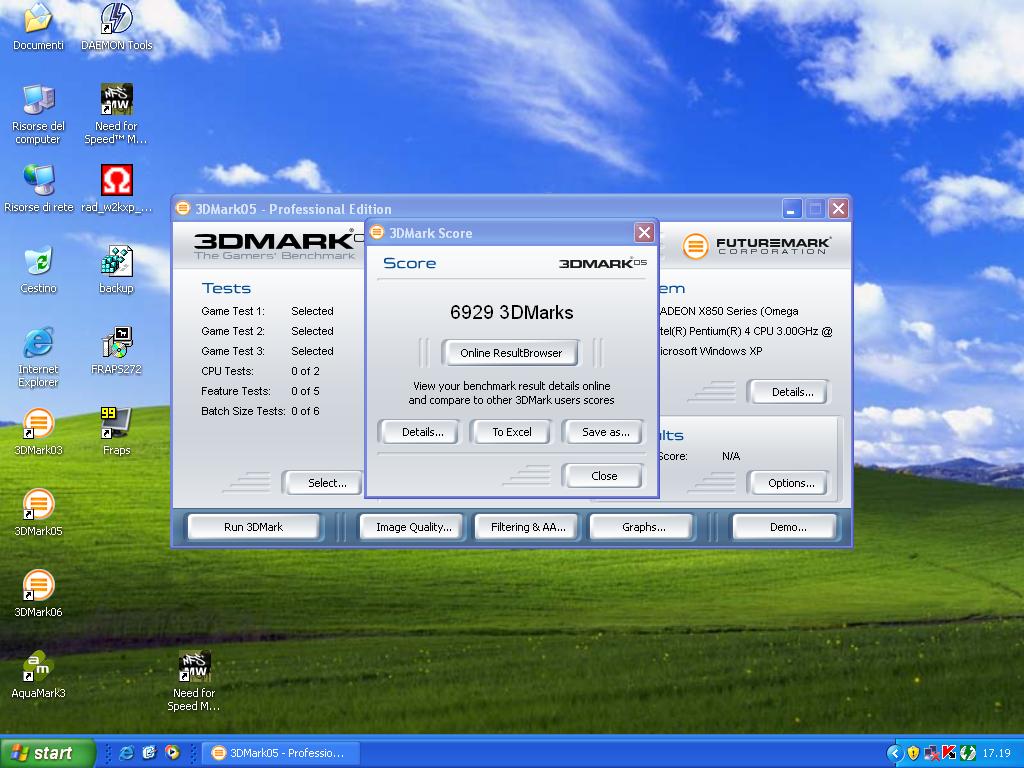1024x768 pixels.
Task: Open the FRAPS272 archive icon
Action: tap(117, 343)
